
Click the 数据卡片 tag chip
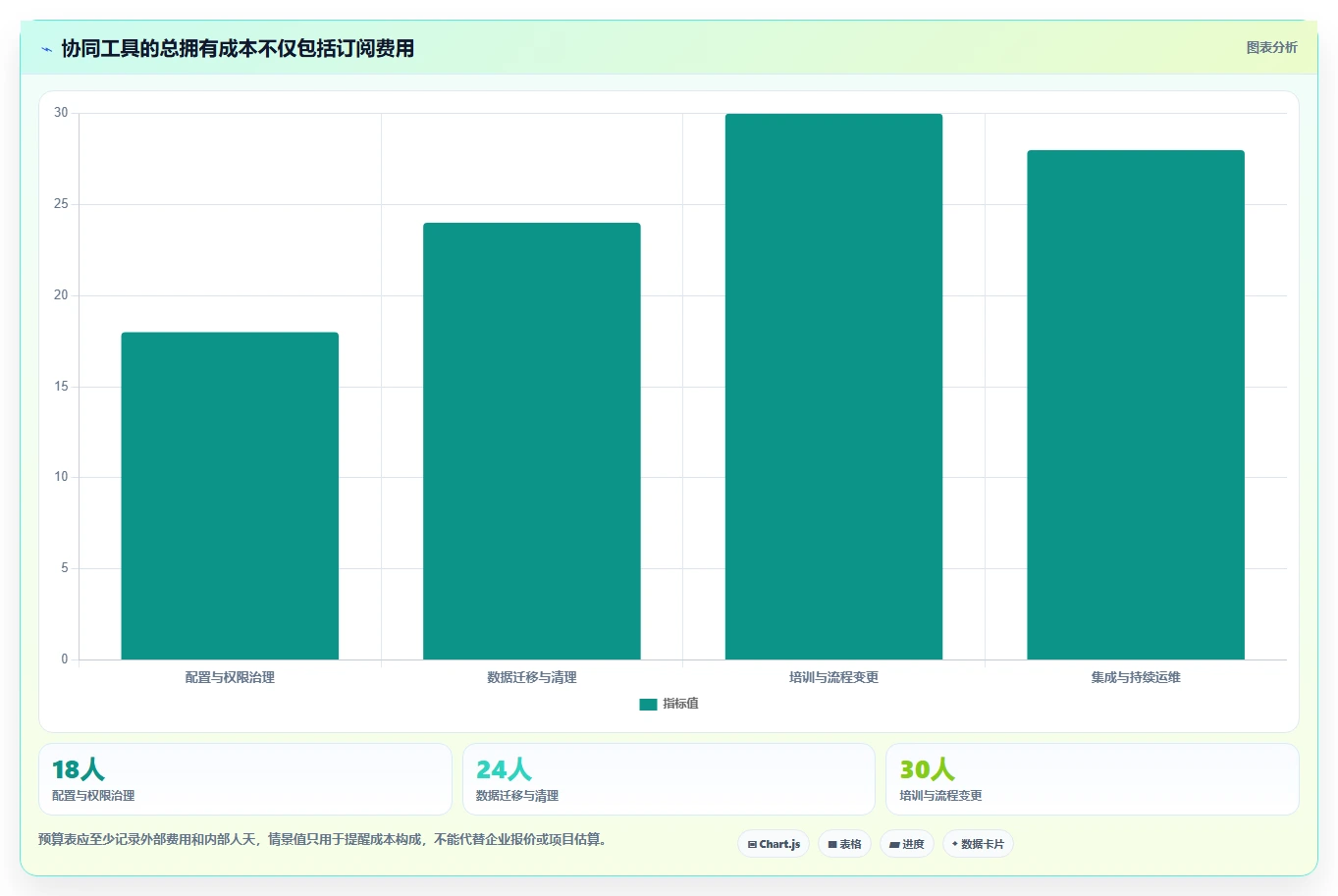[x=978, y=844]
